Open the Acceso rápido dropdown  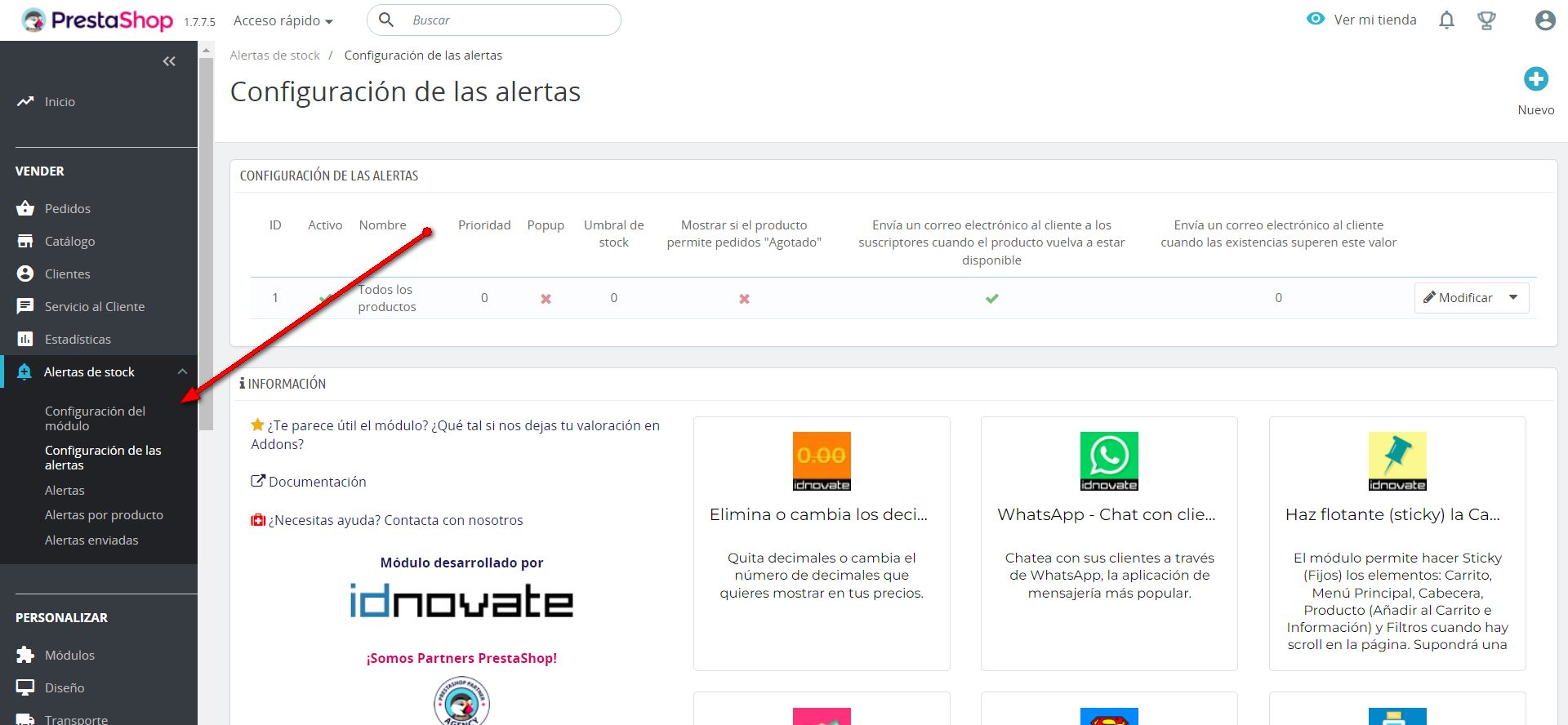coord(283,20)
